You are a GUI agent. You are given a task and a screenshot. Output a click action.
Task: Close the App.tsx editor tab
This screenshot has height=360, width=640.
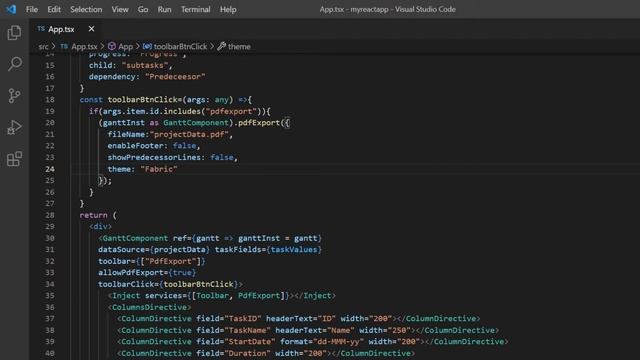pos(91,29)
